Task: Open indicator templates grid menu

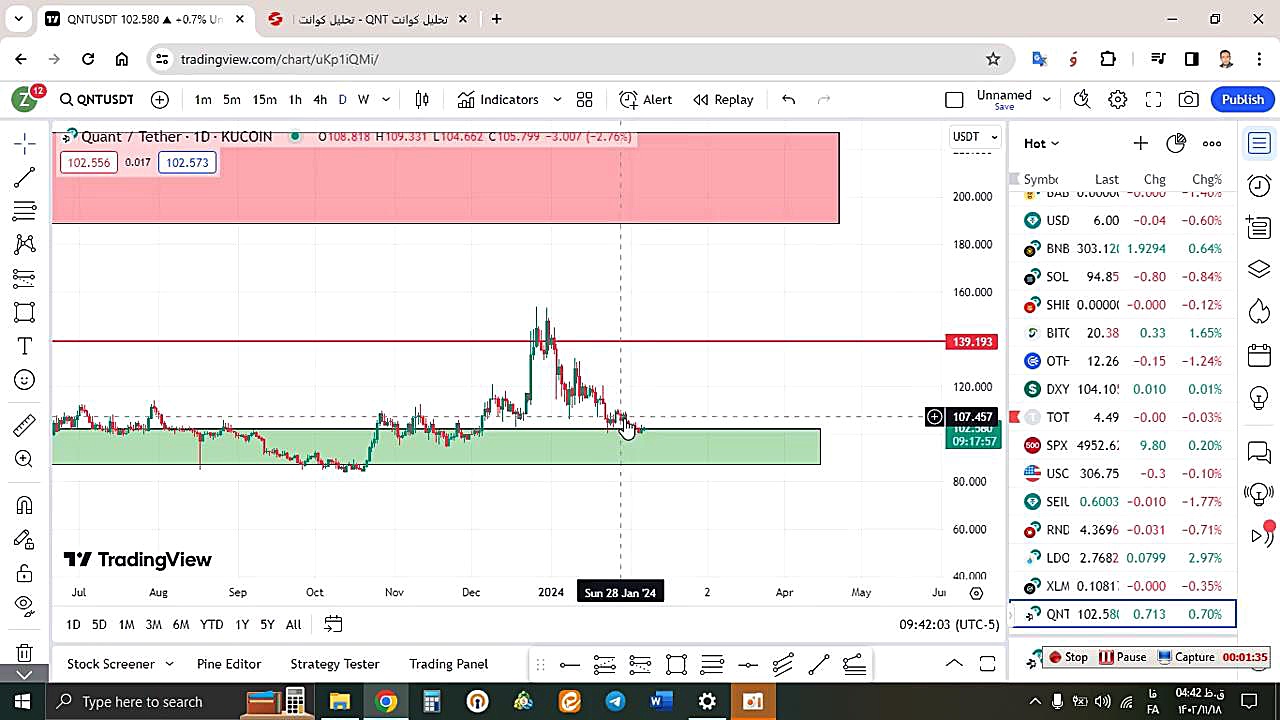Action: (x=585, y=99)
